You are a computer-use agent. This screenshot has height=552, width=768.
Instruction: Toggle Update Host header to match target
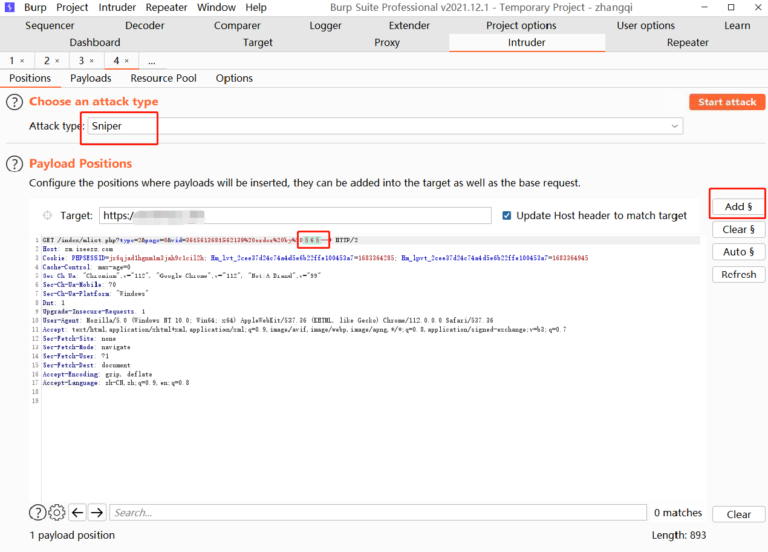(507, 216)
